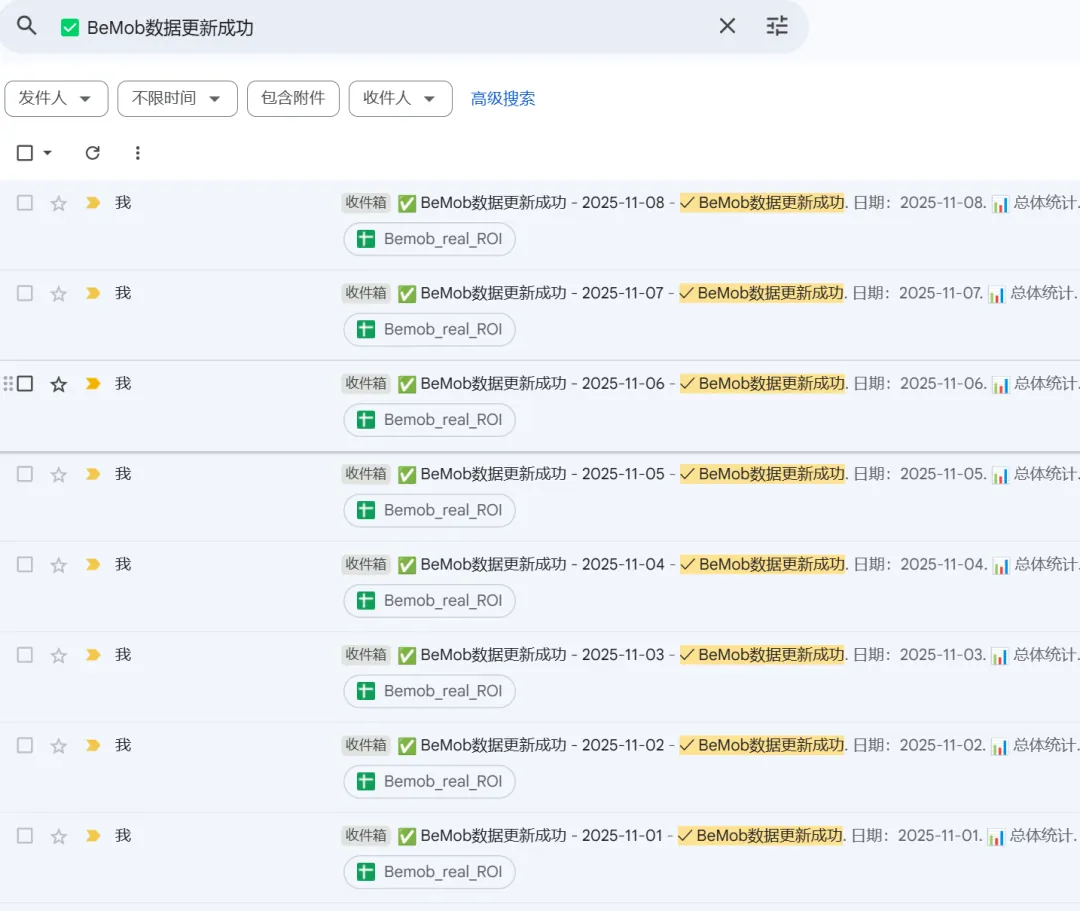Open Bemob_real_ROI attachment of 2025-11-08 email
The height and width of the screenshot is (911, 1080).
point(430,239)
